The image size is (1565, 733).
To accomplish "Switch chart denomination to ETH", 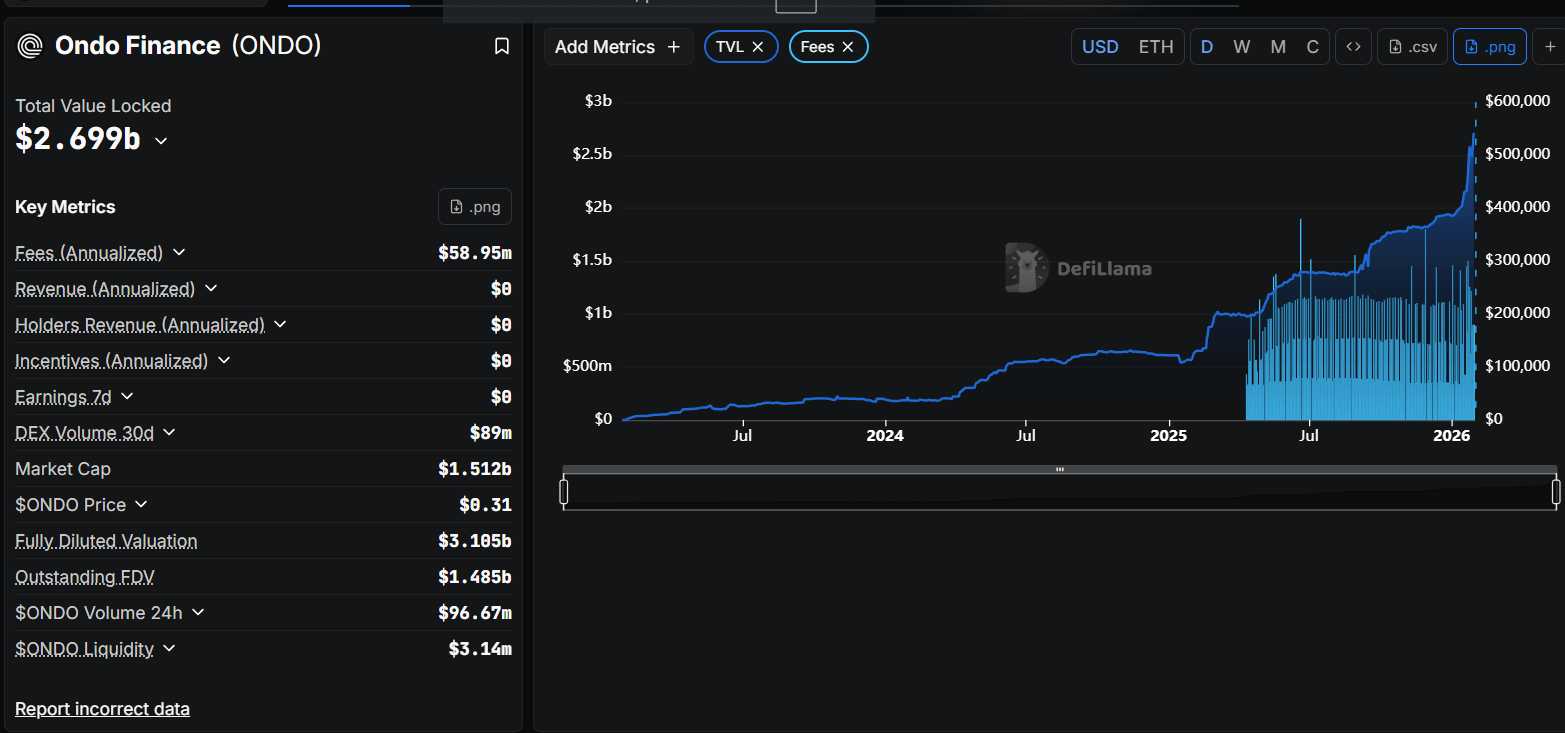I will (1156, 47).
